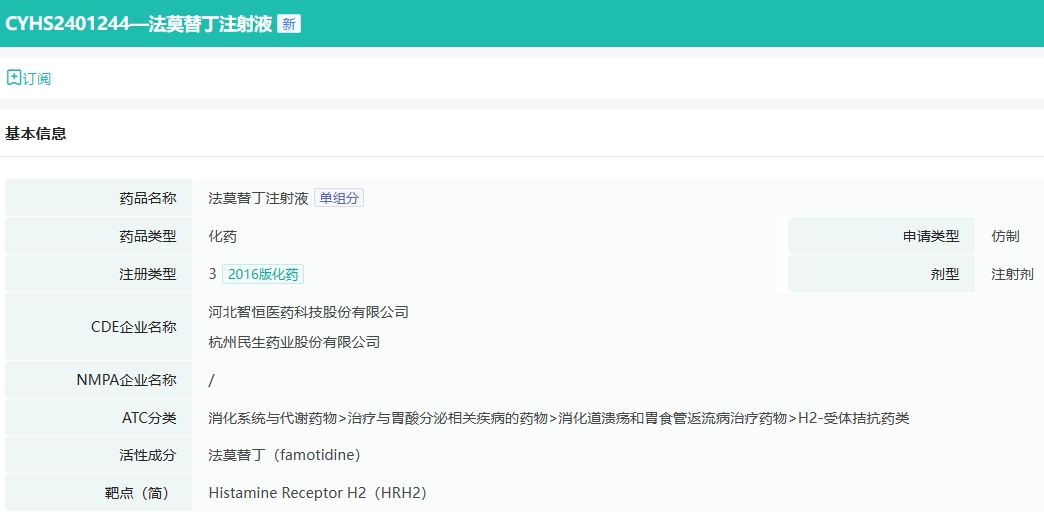Click the 靶点（简） row label

coord(140,493)
